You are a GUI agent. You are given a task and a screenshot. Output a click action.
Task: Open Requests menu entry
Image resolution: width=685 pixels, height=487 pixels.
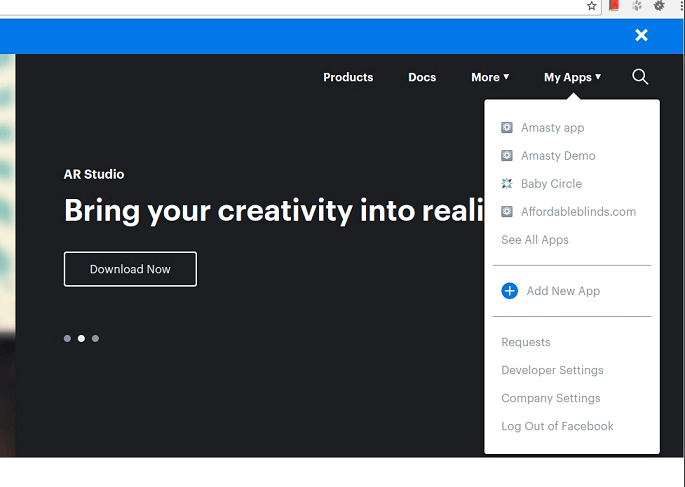click(x=526, y=342)
